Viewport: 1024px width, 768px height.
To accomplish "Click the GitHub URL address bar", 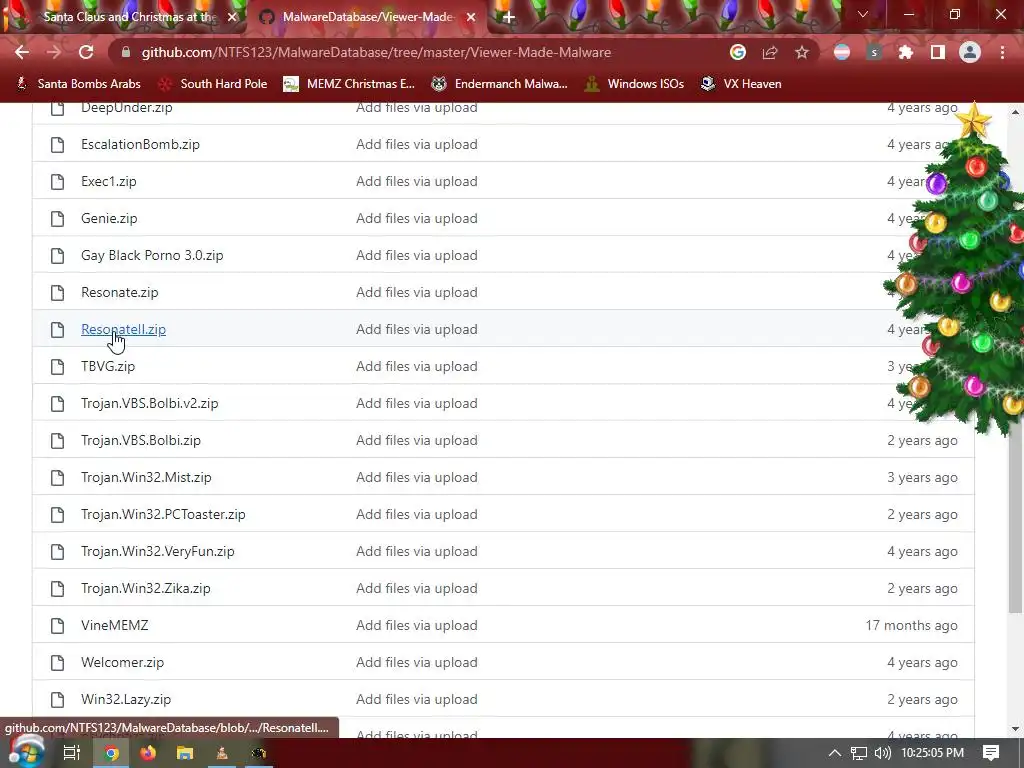I will coord(376,52).
